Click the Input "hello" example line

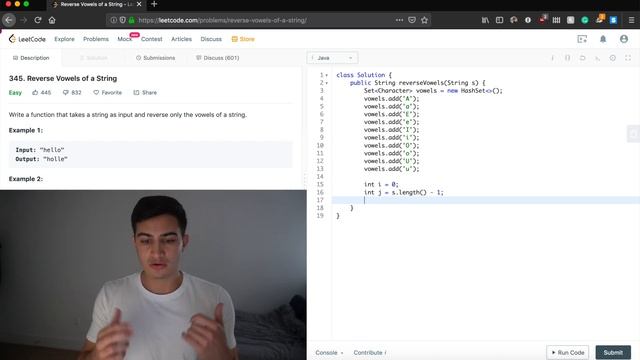click(x=40, y=150)
